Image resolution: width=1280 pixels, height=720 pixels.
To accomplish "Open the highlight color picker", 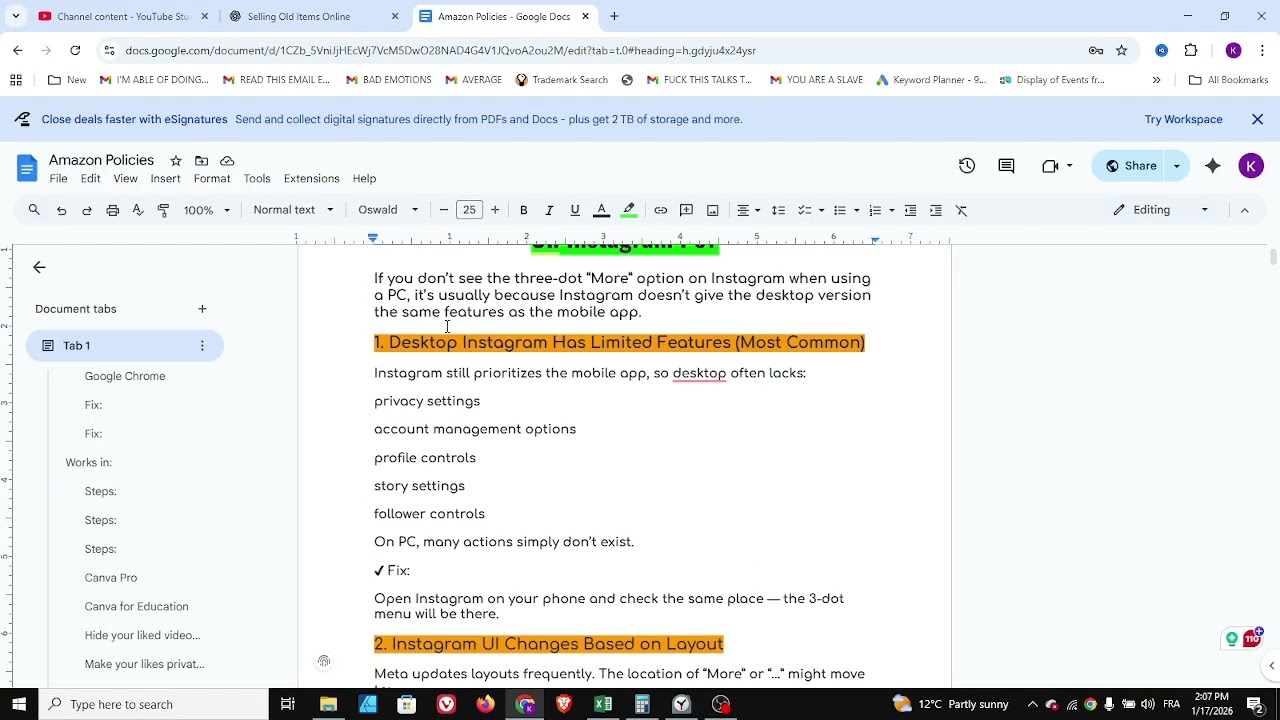I will (629, 210).
